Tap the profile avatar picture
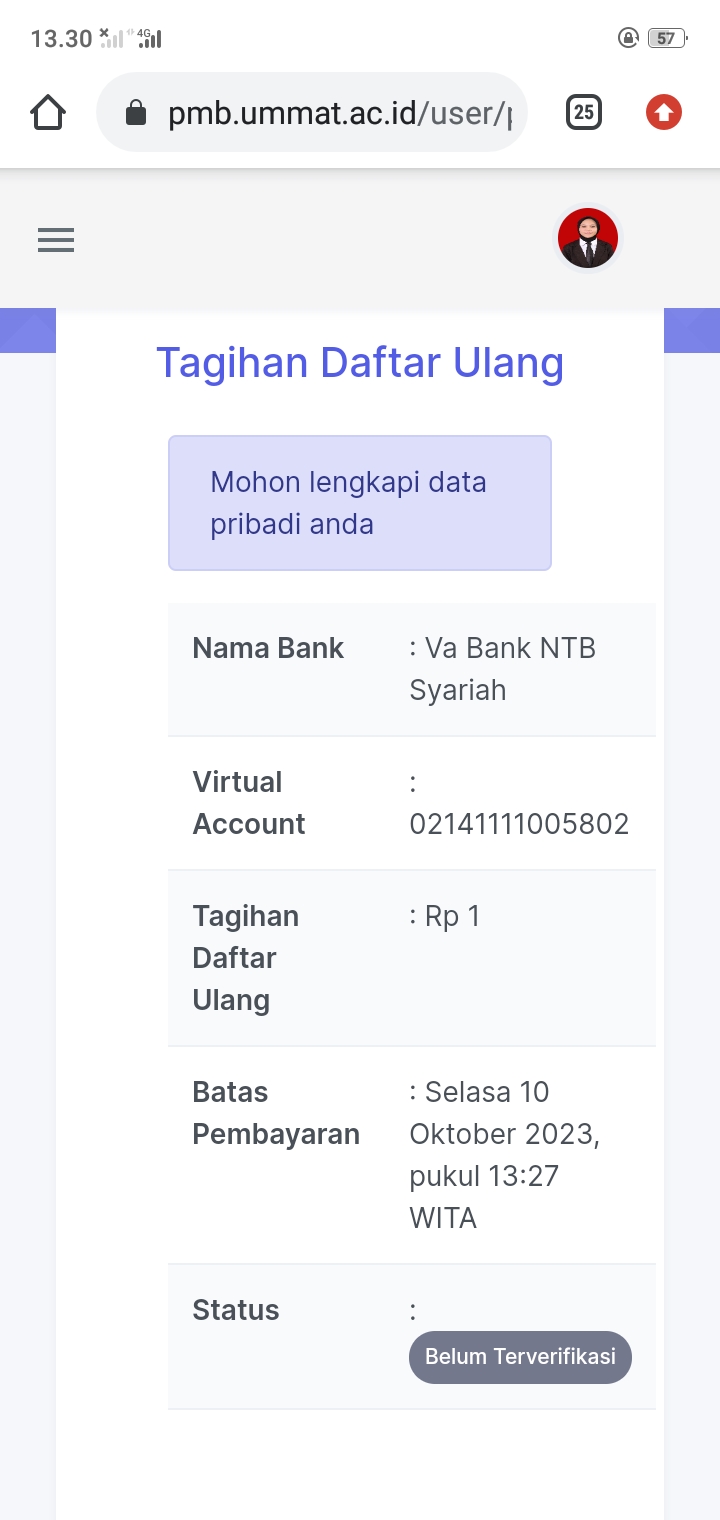Image resolution: width=720 pixels, height=1520 pixels. [588, 239]
